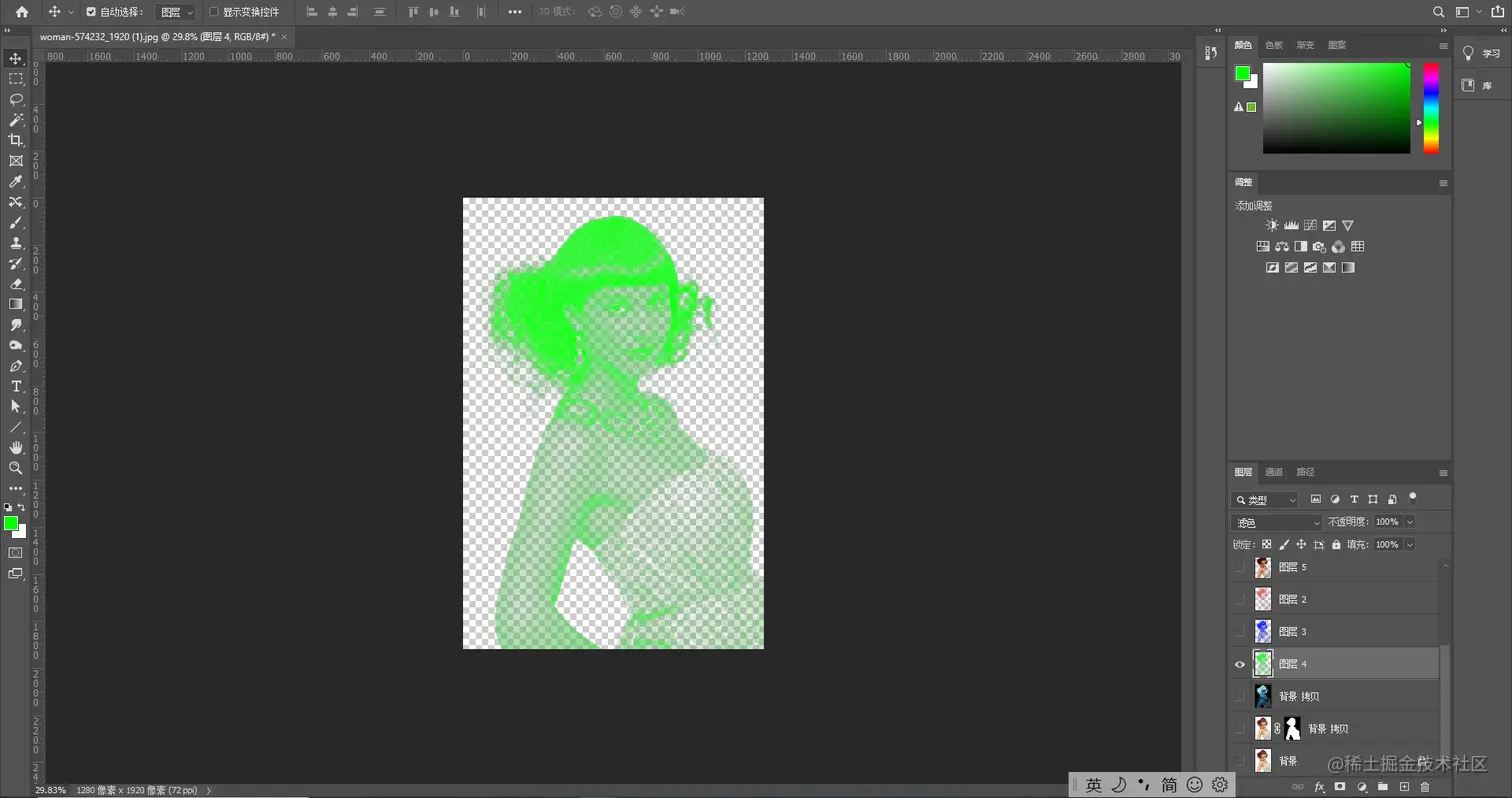Pick a shade in the green color field
This screenshot has width=1512, height=798.
tap(1336, 108)
